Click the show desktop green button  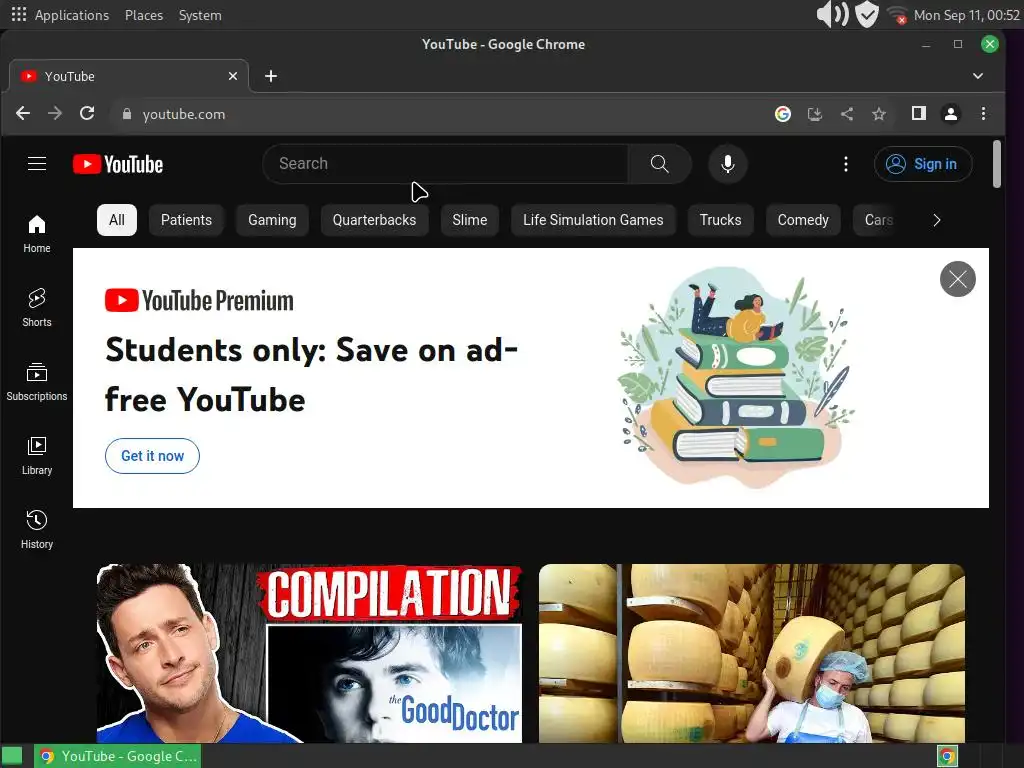pos(12,756)
